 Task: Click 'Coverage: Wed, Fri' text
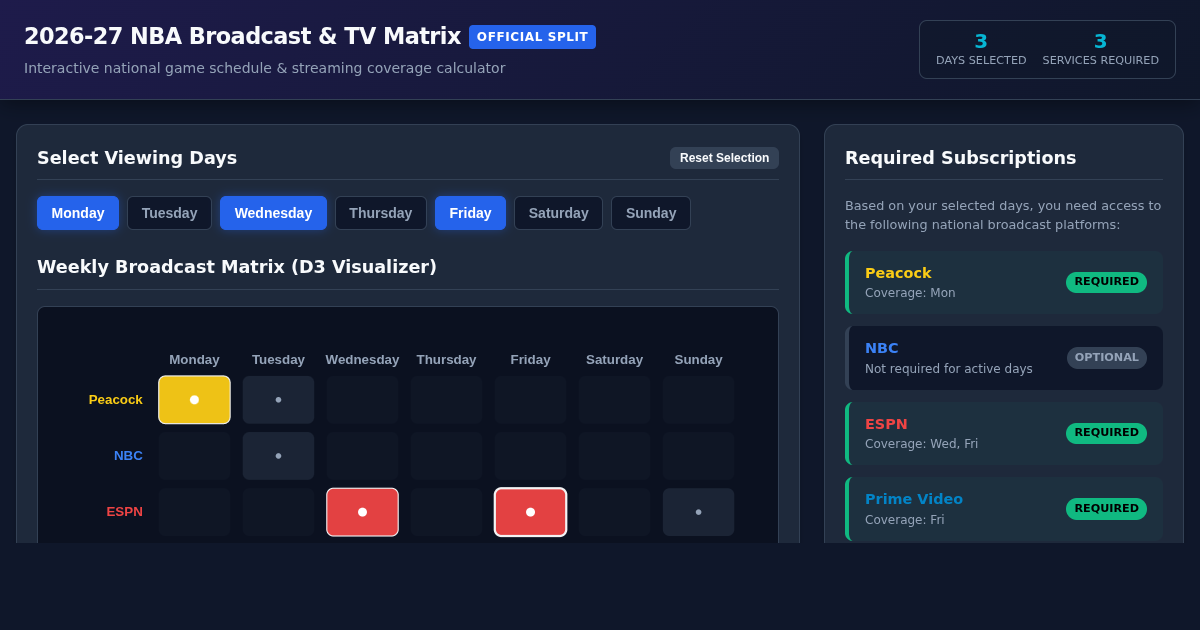tap(921, 444)
